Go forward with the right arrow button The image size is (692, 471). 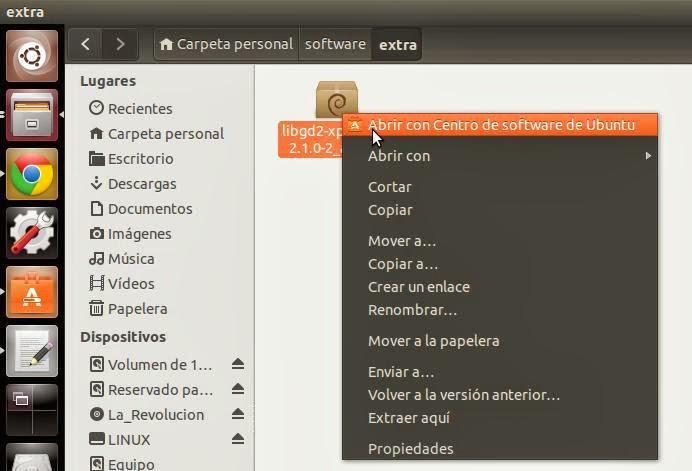point(120,44)
